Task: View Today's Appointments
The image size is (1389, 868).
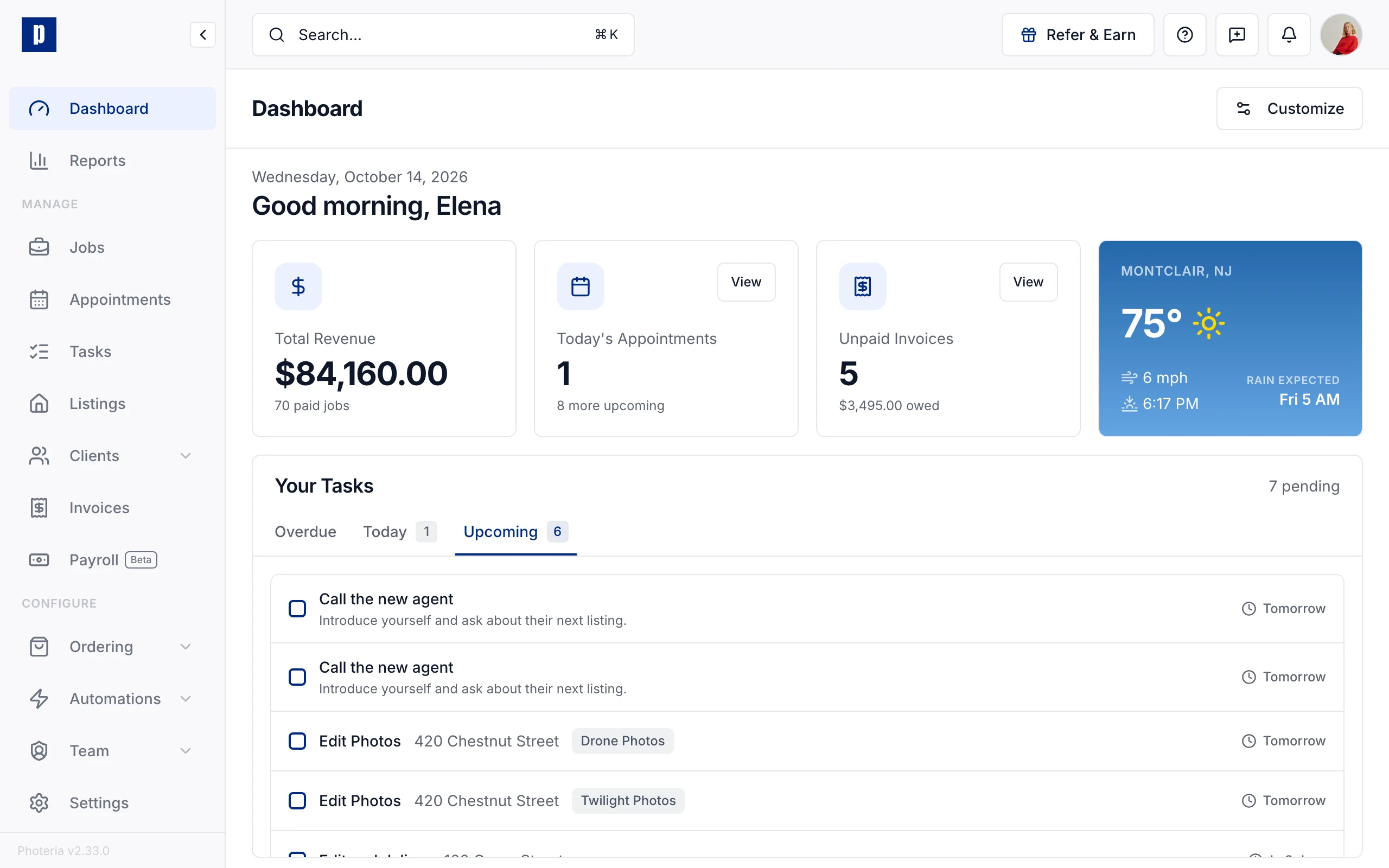Action: coord(746,282)
